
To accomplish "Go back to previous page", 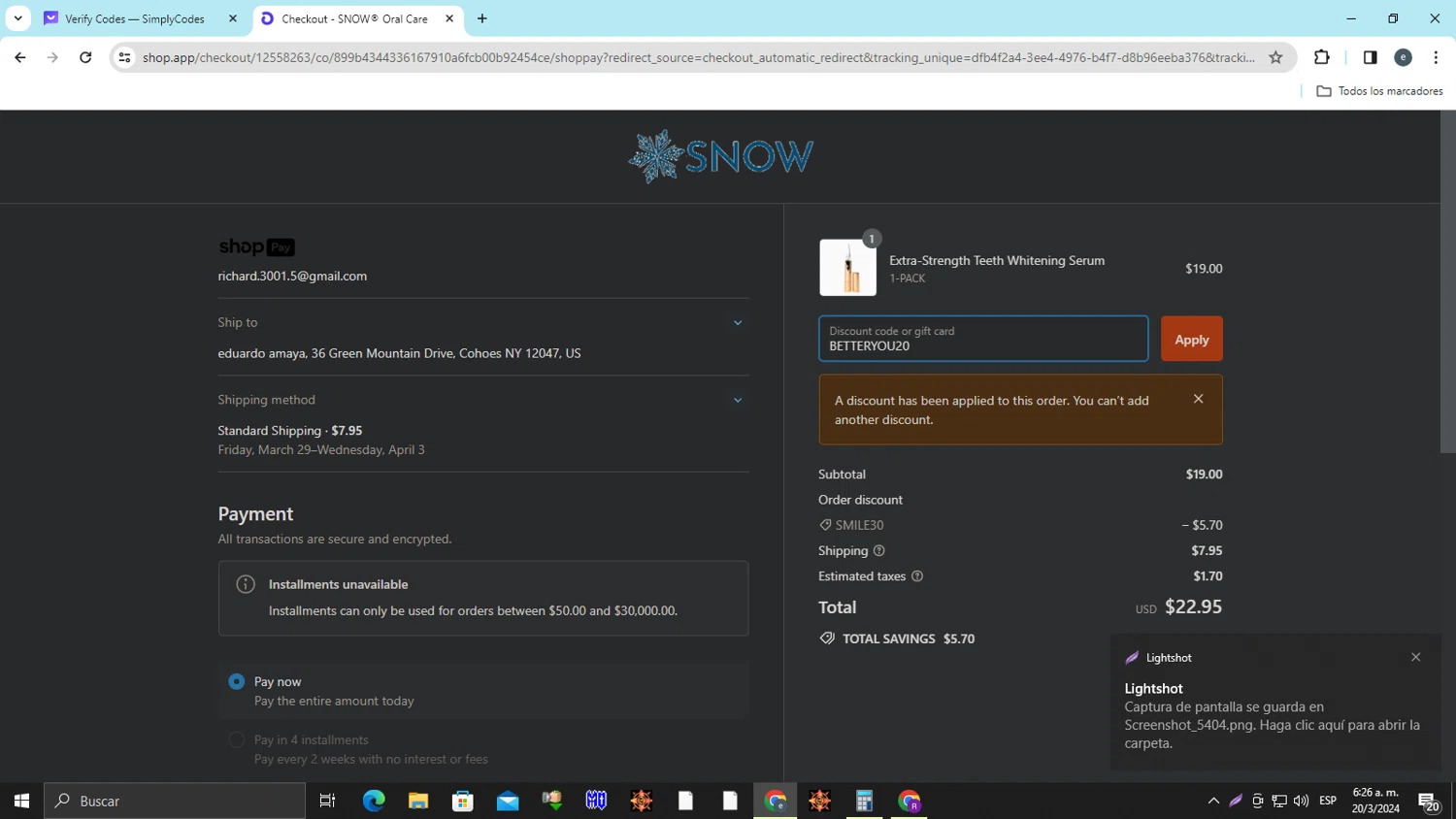I will click(20, 57).
